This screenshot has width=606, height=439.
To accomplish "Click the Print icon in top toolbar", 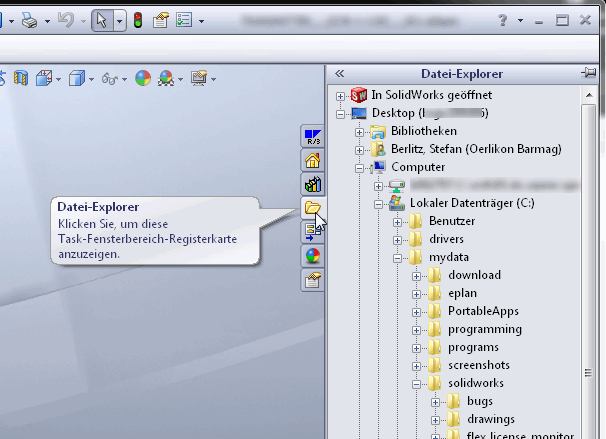I will point(29,20).
